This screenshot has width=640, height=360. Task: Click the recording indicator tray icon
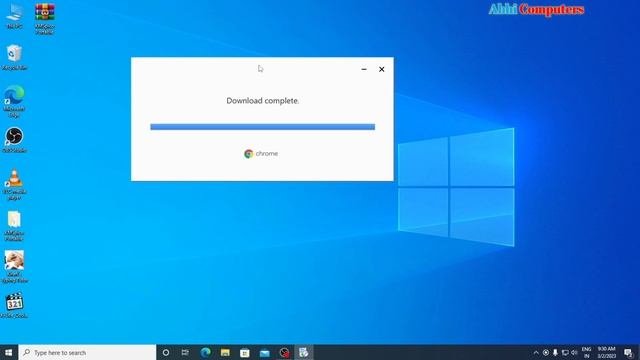point(546,353)
